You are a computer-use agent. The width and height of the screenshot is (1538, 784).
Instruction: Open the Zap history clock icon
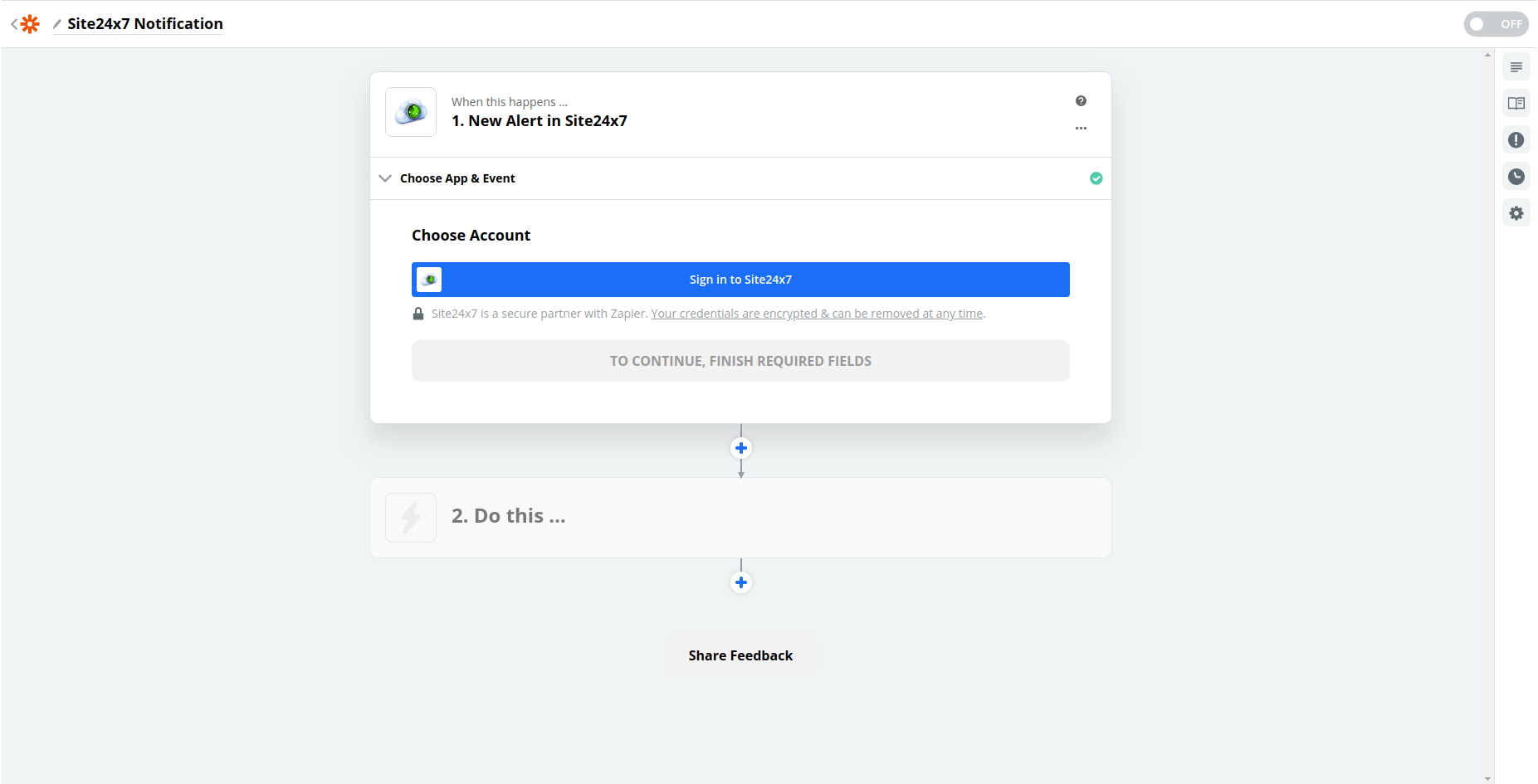(1516, 177)
